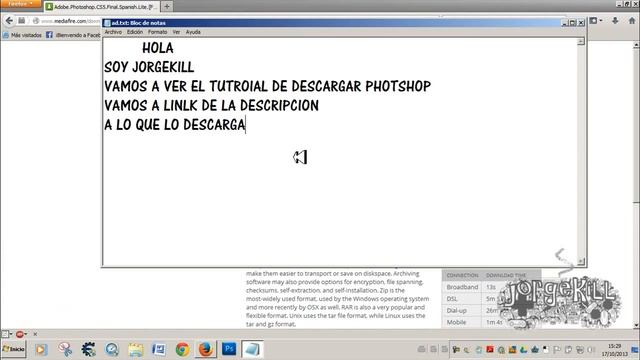Open the Bienvenido a Facebook bookmark
Image resolution: width=640 pixels, height=360 pixels.
pyautogui.click(x=73, y=35)
